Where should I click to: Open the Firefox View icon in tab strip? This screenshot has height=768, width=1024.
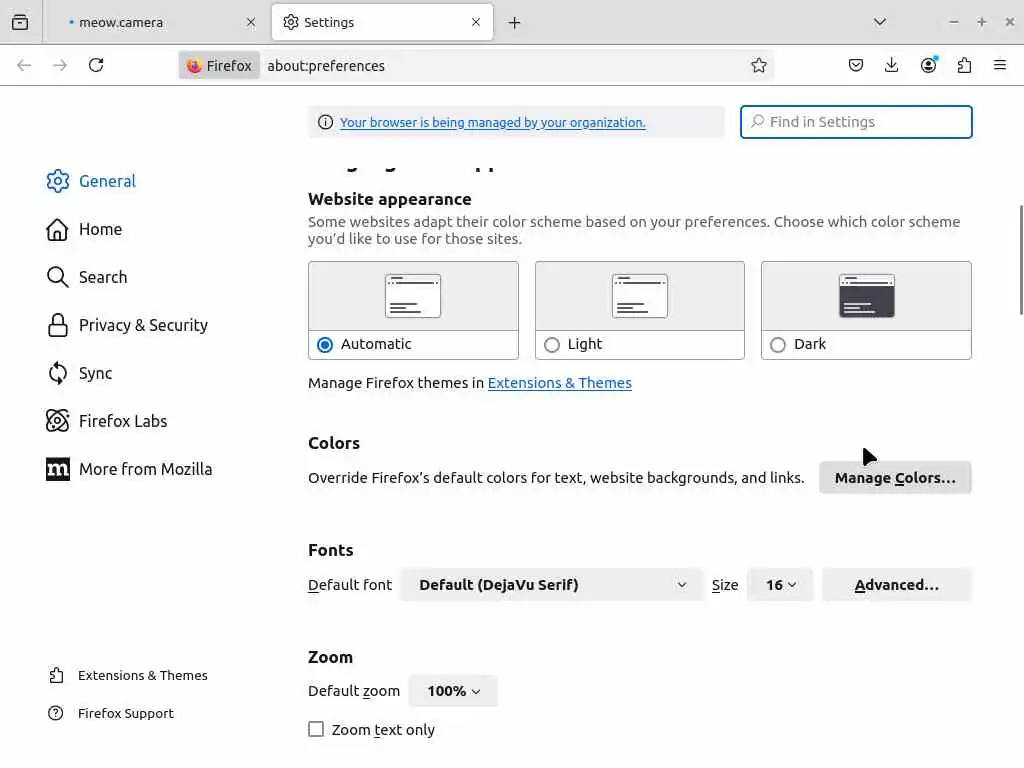coord(20,22)
